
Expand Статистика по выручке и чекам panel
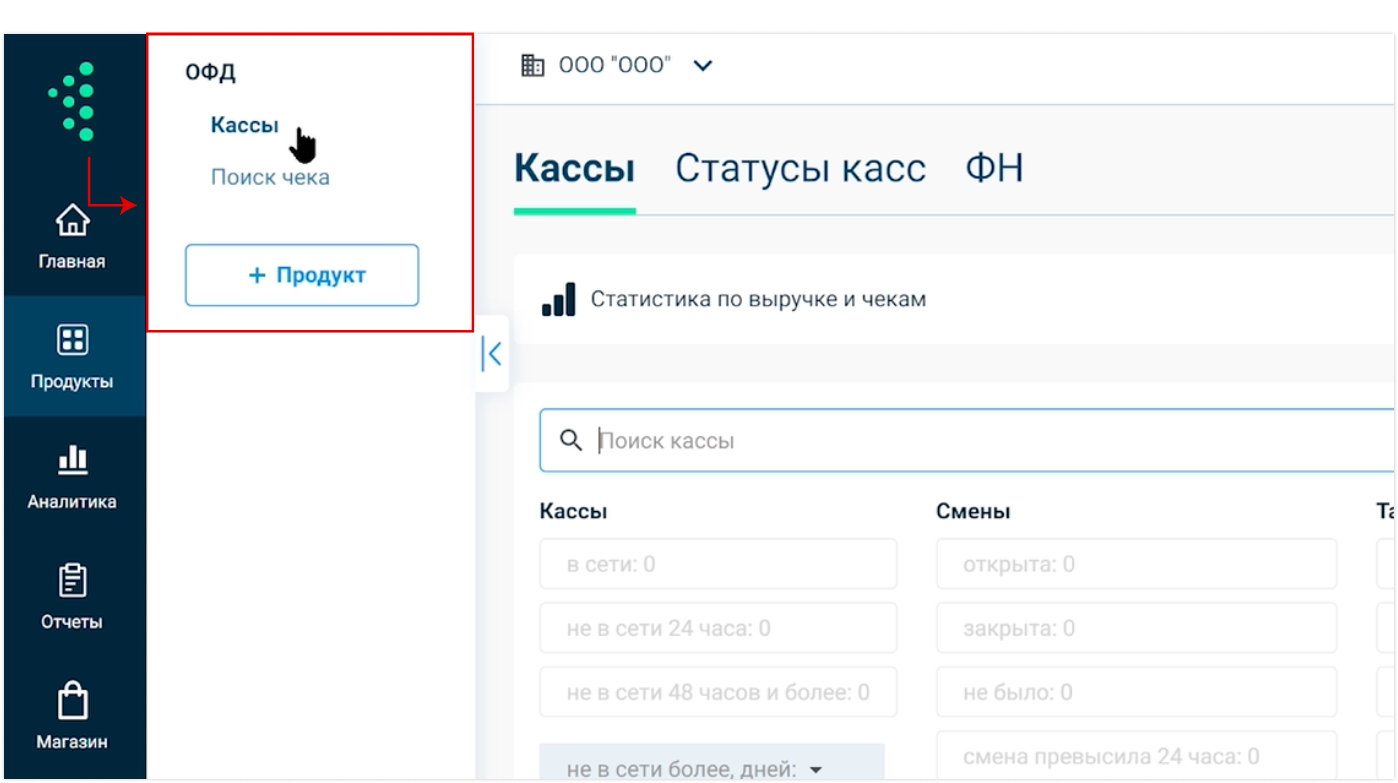tap(758, 299)
